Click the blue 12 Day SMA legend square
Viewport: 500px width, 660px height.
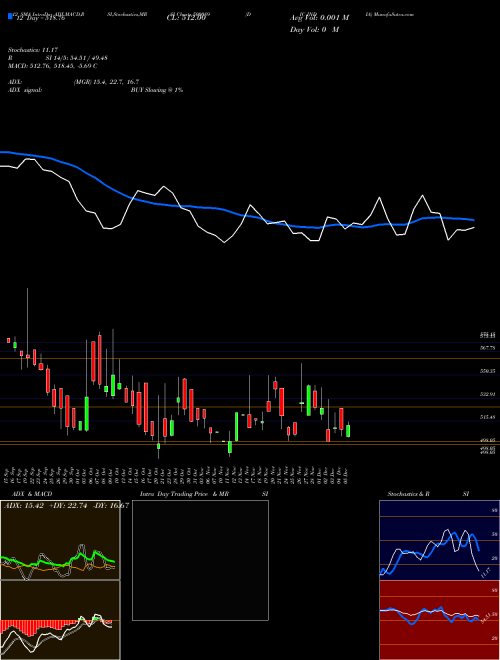(x=10, y=16)
